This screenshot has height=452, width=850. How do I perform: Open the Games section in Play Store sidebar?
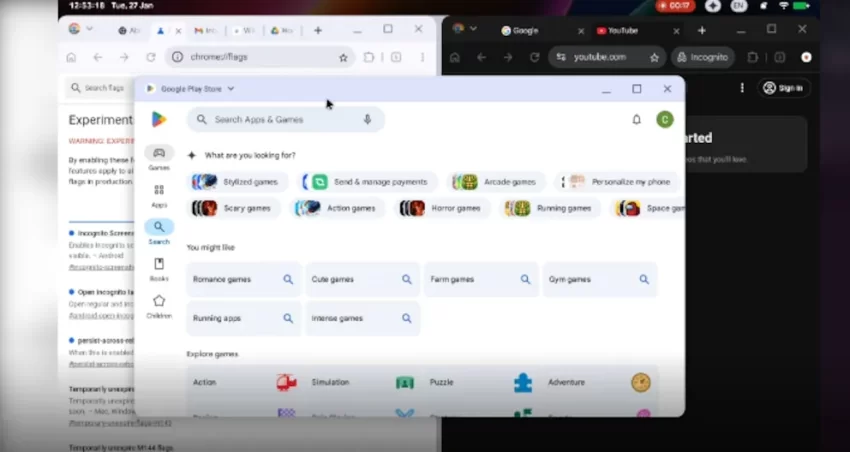point(158,157)
